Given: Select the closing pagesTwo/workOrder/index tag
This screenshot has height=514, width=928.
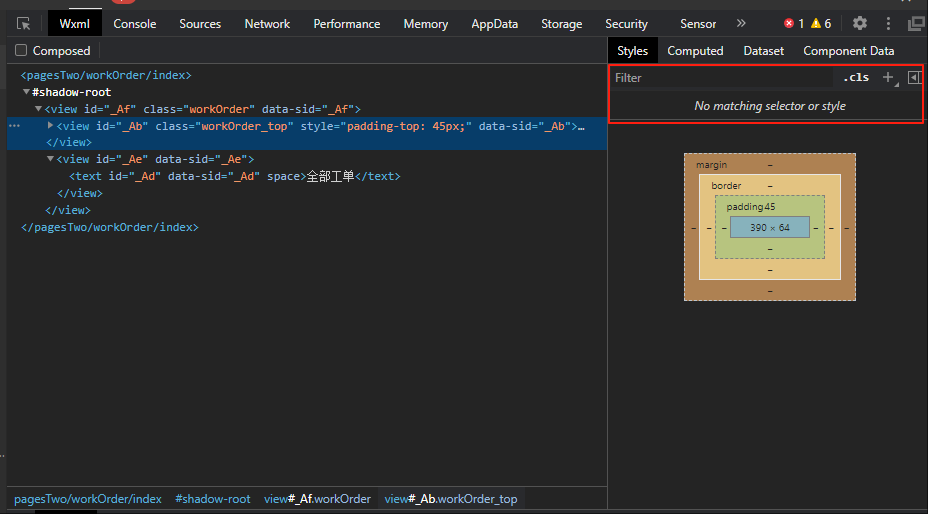Looking at the screenshot, I should pos(109,227).
